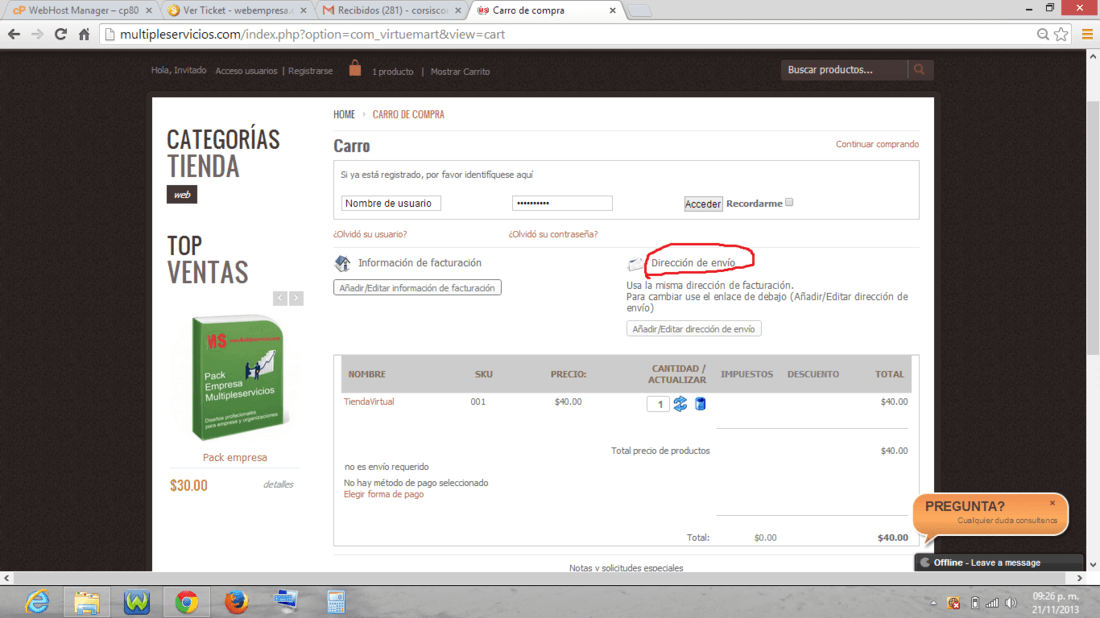Open Mostrar Carrito link
1100x618 pixels.
pos(460,72)
